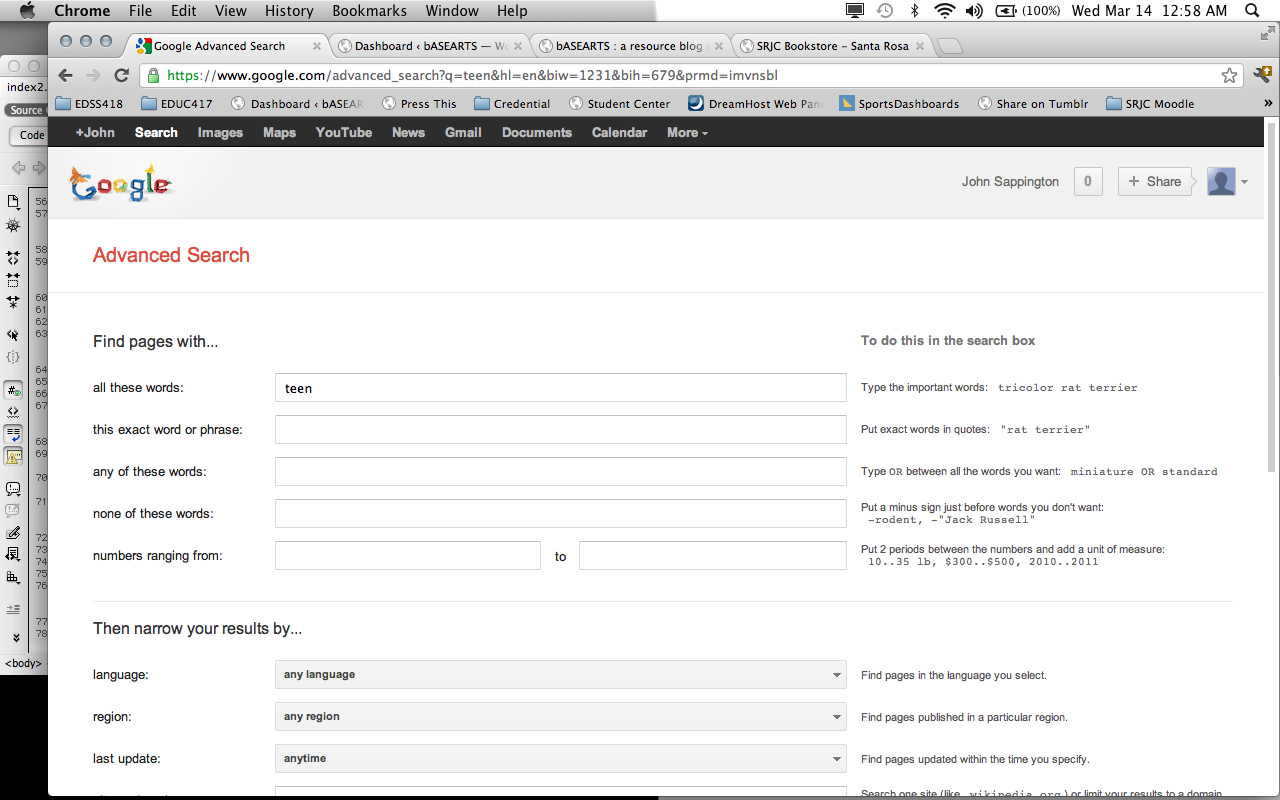Open Time Machine menu bar icon

point(885,11)
